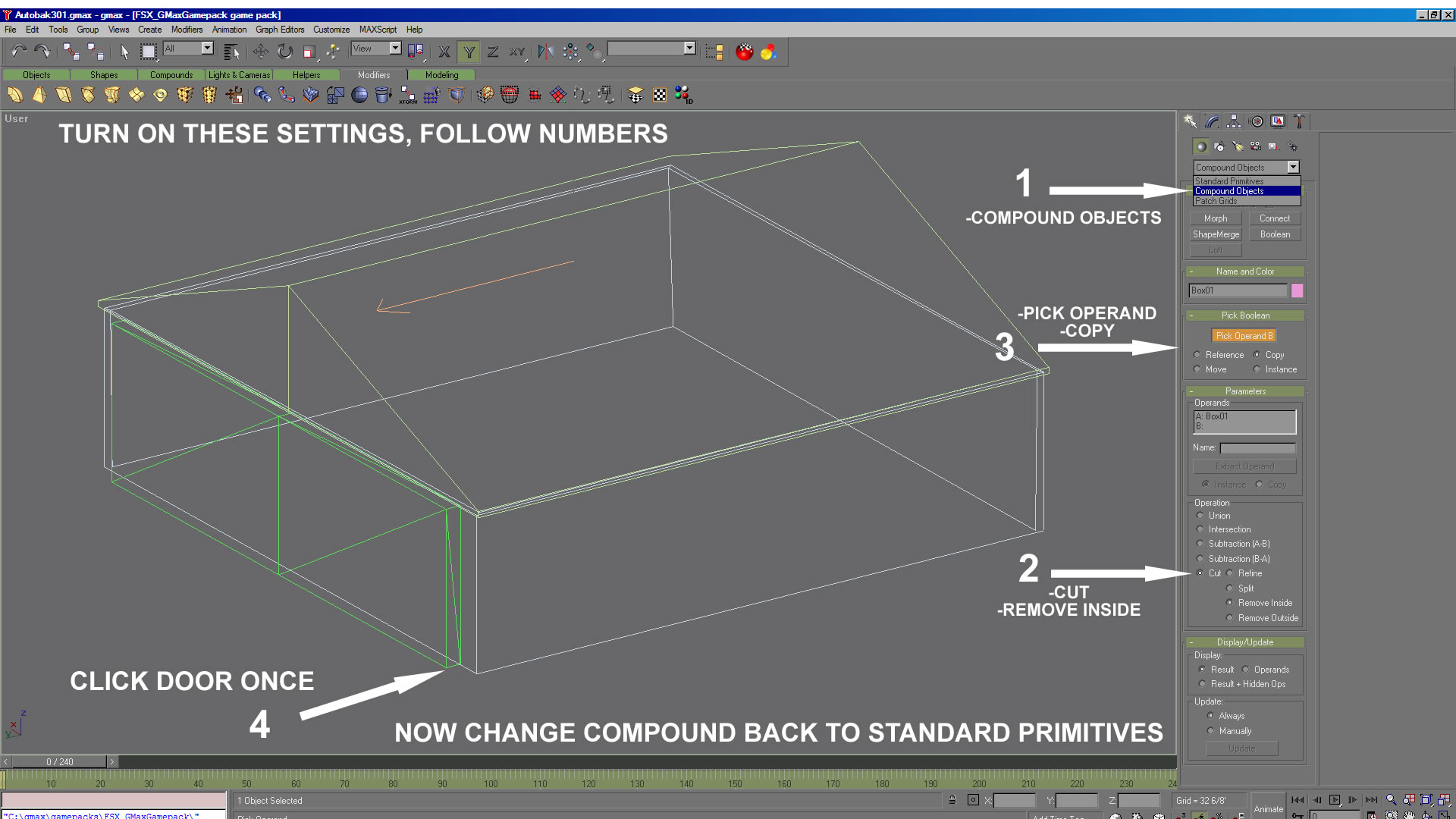Viewport: 1456px width, 819px height.
Task: Select the Lights category icon
Action: [1238, 146]
